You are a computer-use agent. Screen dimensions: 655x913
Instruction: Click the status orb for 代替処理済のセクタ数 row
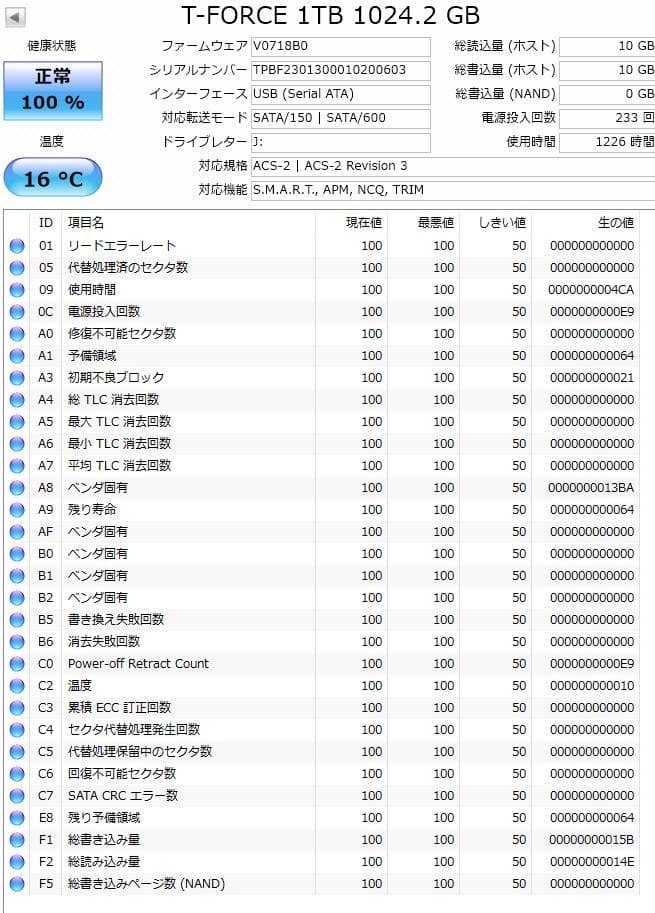pos(17,268)
